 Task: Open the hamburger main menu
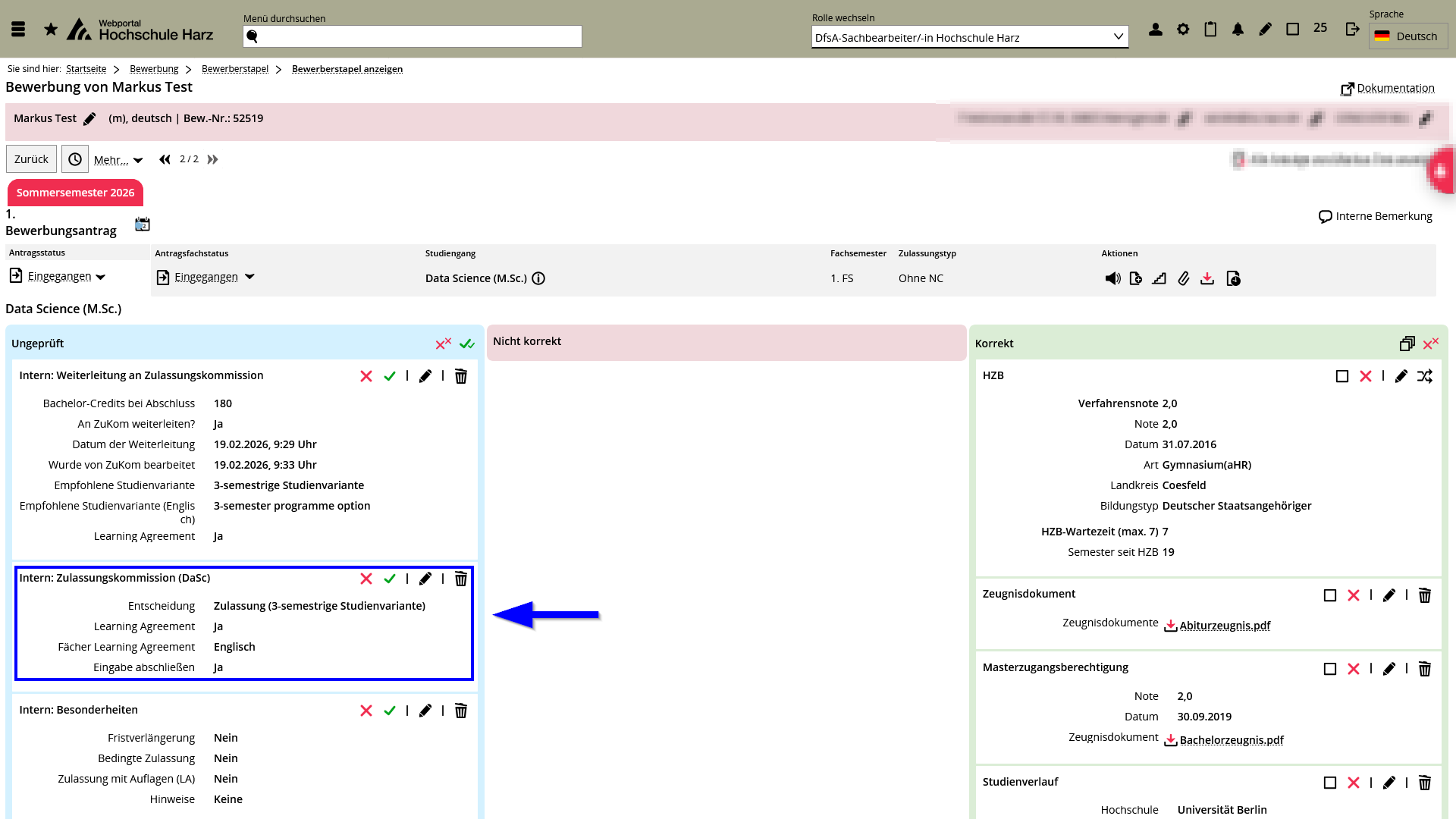[x=18, y=30]
